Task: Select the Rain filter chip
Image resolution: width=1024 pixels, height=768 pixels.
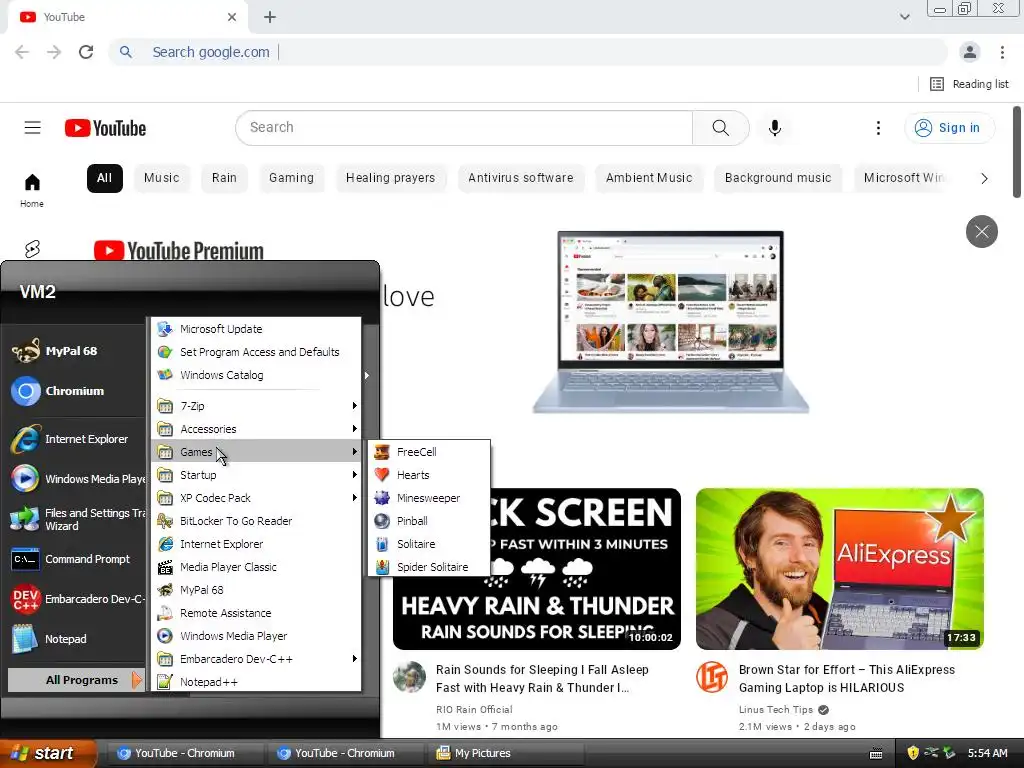Action: (x=224, y=178)
